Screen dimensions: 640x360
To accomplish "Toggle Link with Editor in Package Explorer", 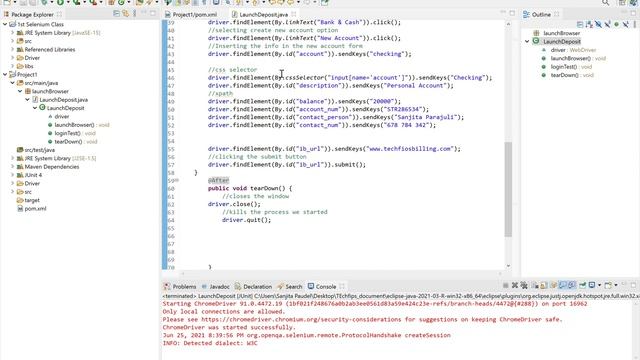I will pos(125,14).
